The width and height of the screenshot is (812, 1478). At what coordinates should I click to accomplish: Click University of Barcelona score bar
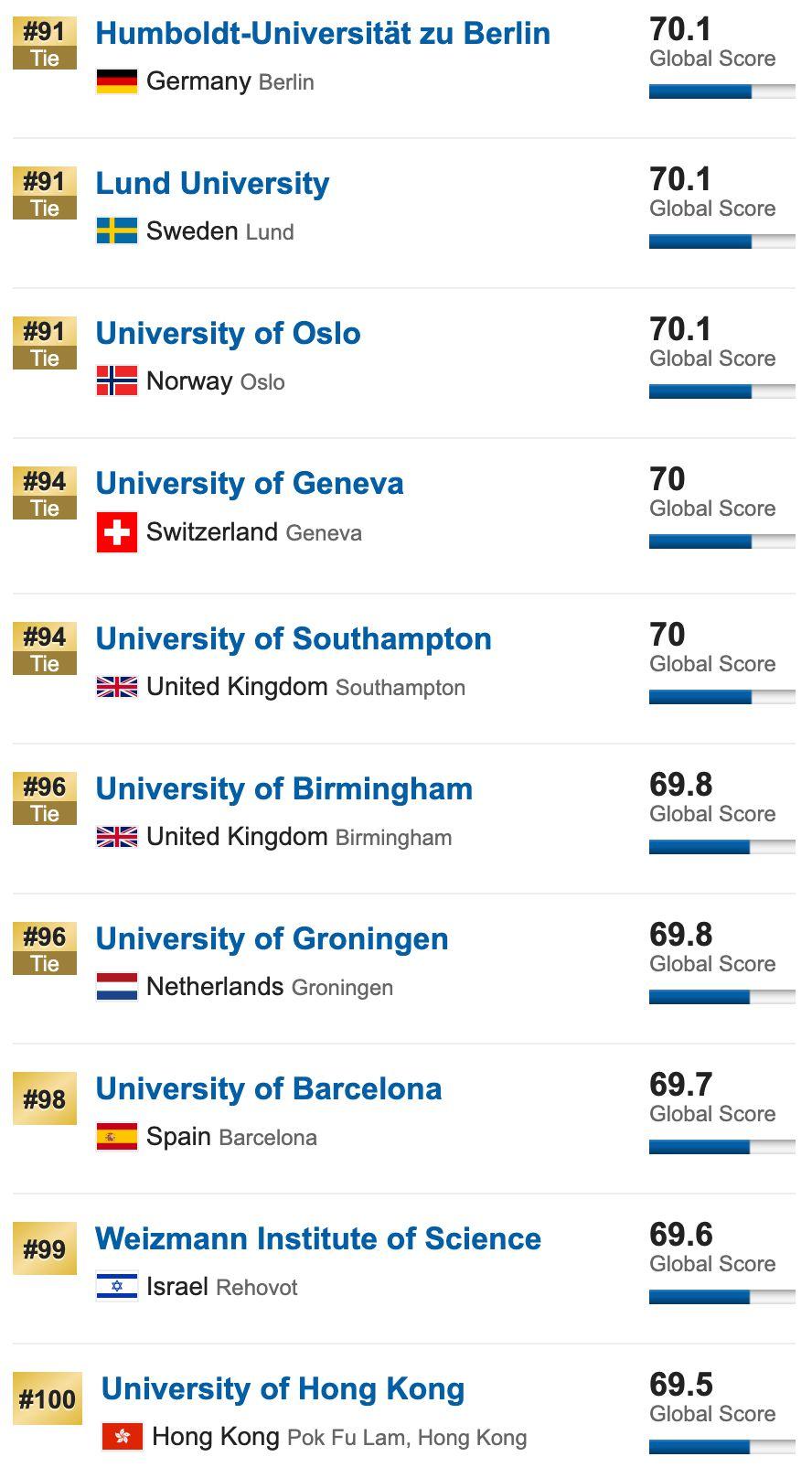tap(721, 1147)
